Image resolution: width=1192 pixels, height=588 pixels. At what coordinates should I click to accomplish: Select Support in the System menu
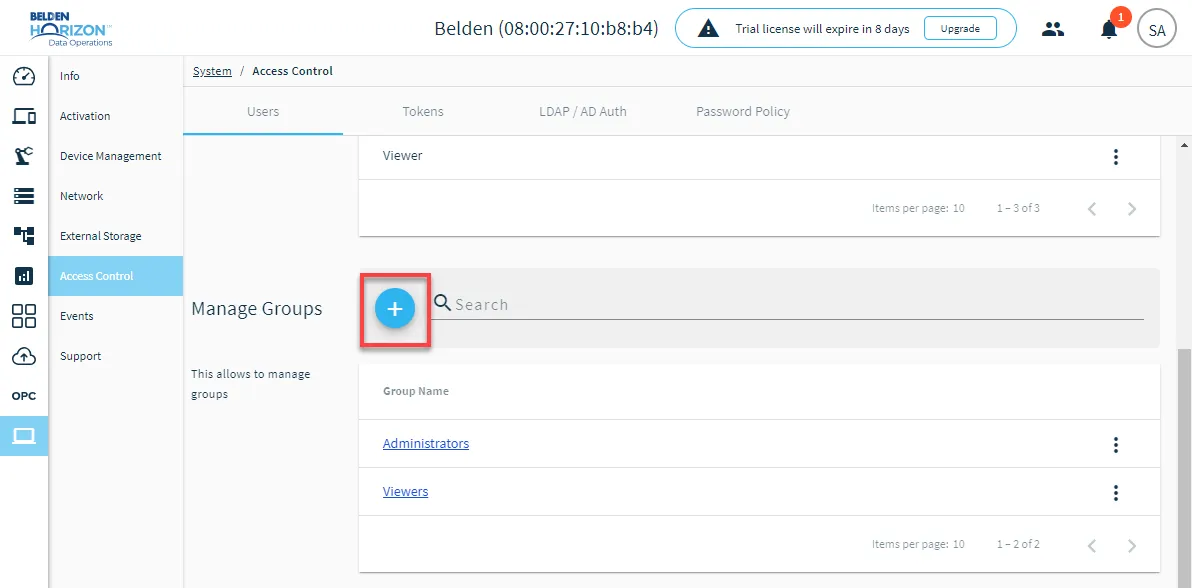click(116, 356)
